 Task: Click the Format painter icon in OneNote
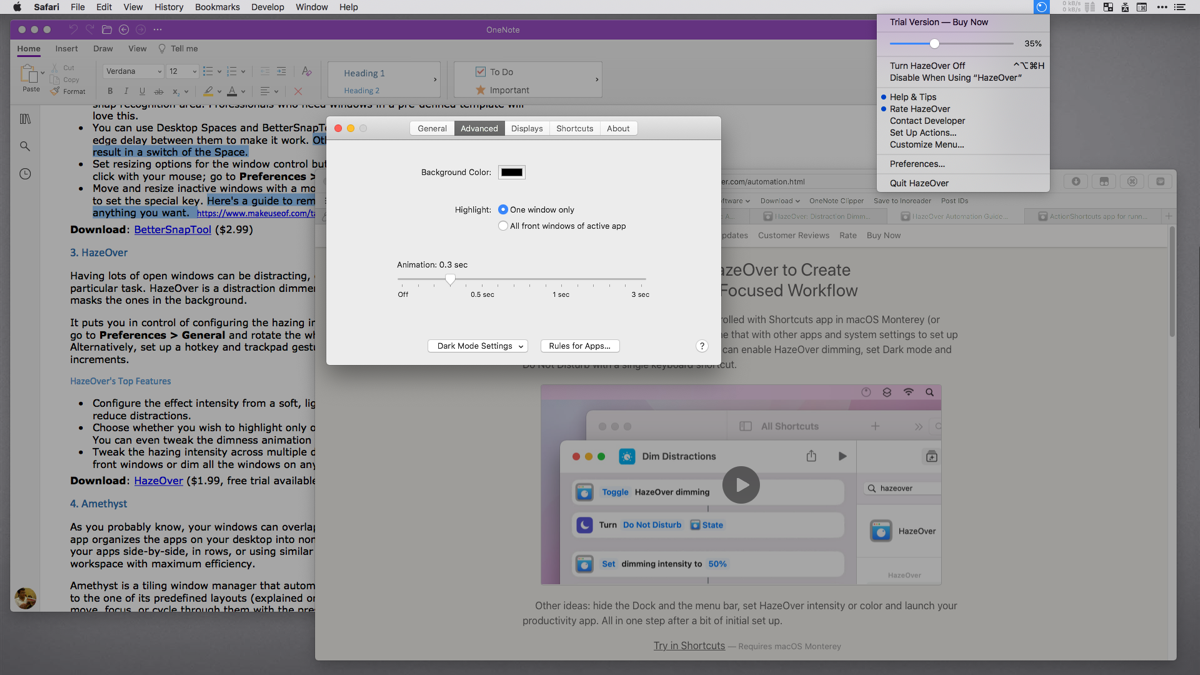click(55, 91)
